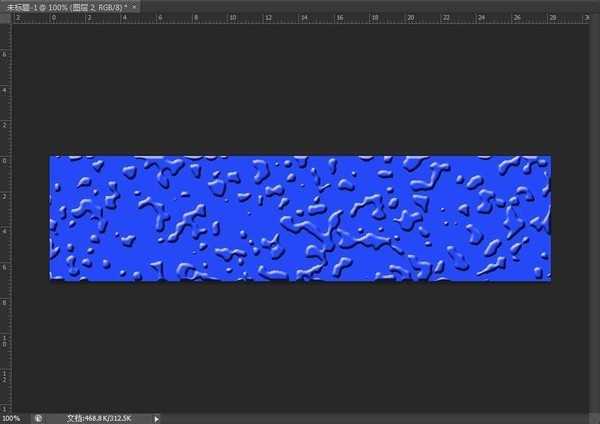Close the 未标题-1 document tab
Viewport: 600px width, 424px height.
[134, 6]
